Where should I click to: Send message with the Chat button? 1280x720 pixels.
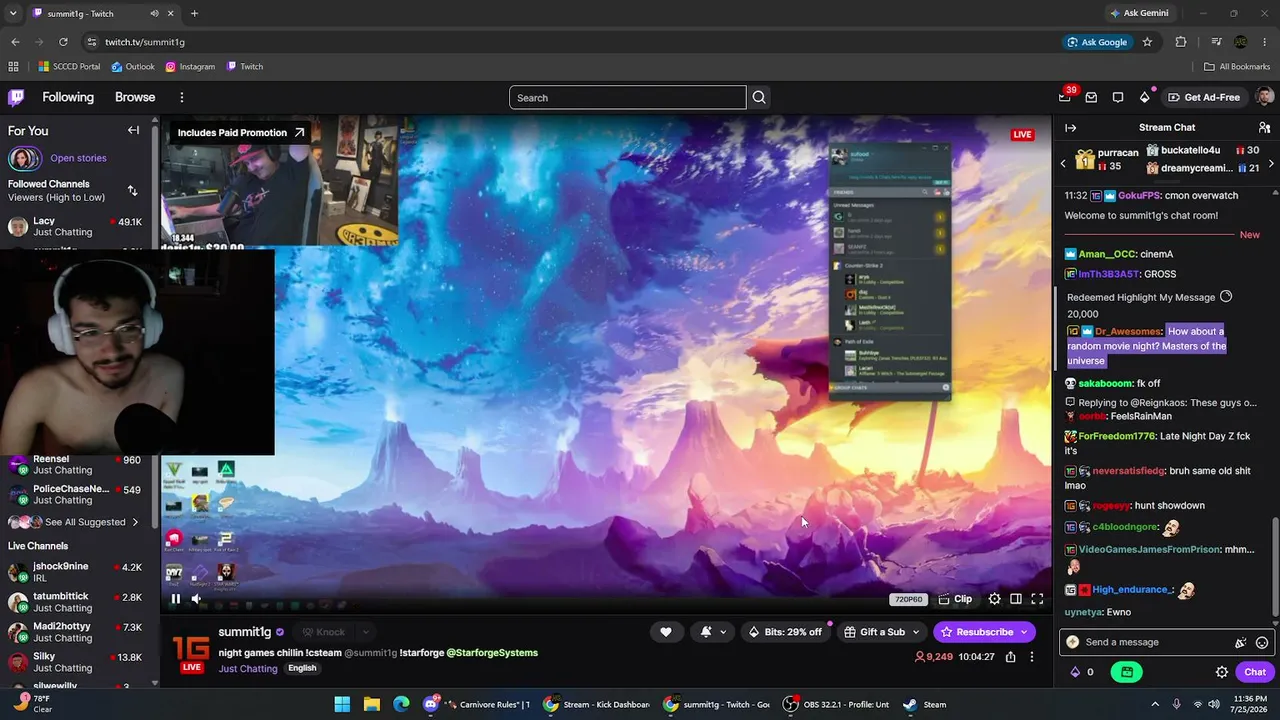tap(1255, 672)
